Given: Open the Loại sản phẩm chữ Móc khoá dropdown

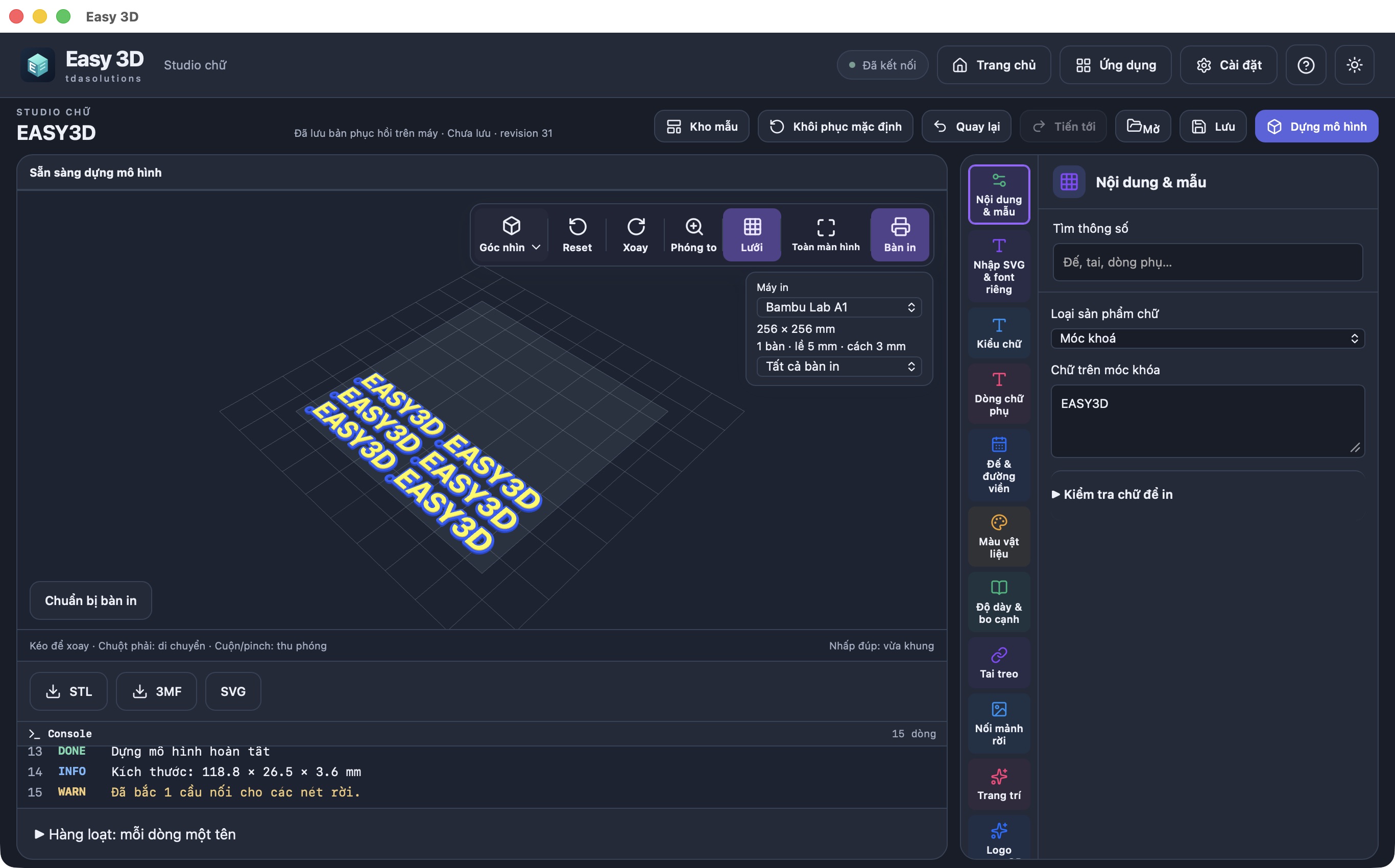Looking at the screenshot, I should pyautogui.click(x=1207, y=338).
